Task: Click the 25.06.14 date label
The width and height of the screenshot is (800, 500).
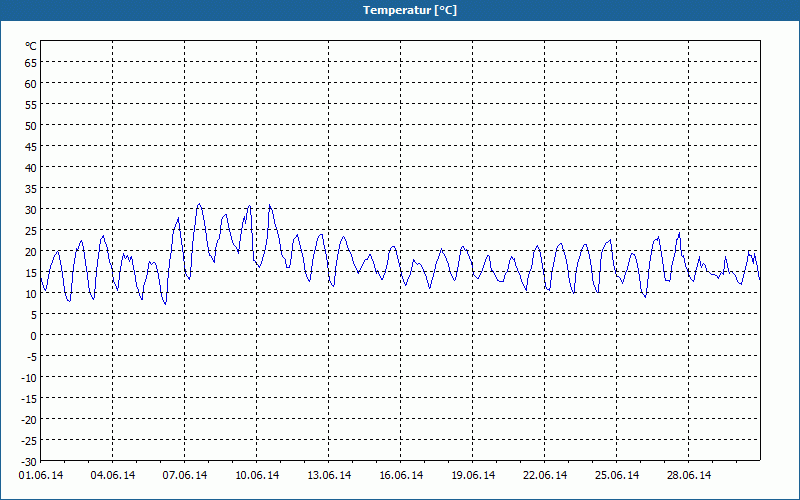Action: (x=617, y=475)
